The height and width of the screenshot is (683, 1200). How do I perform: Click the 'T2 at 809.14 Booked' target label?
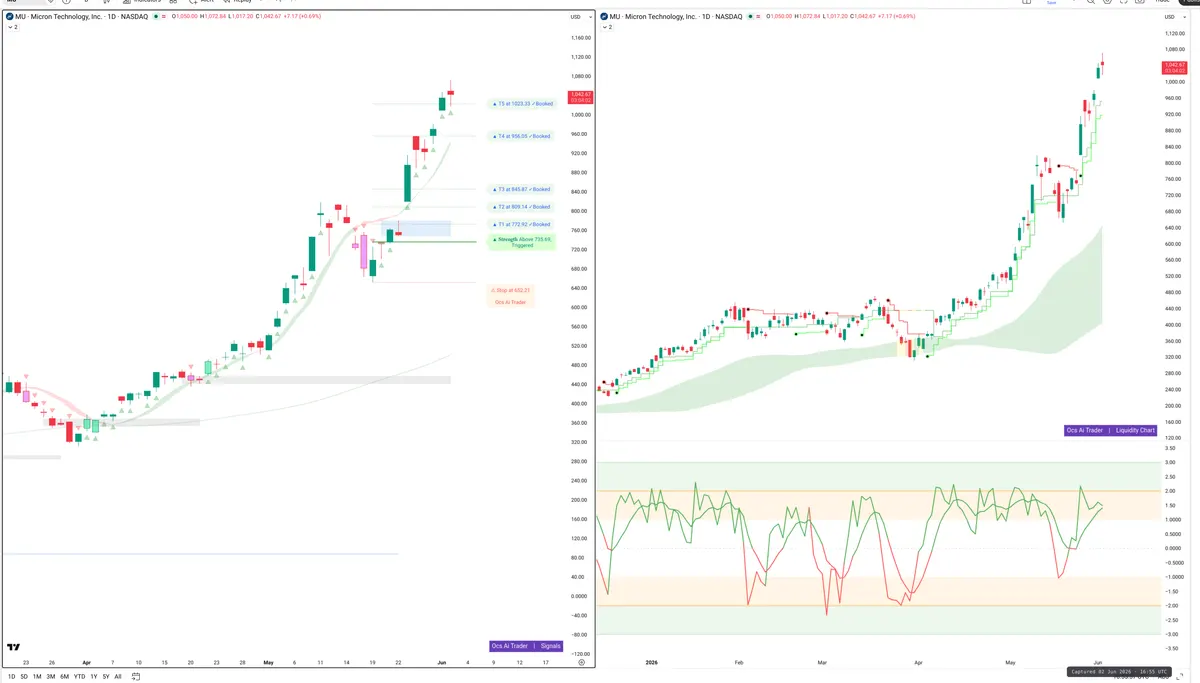pyautogui.click(x=522, y=207)
